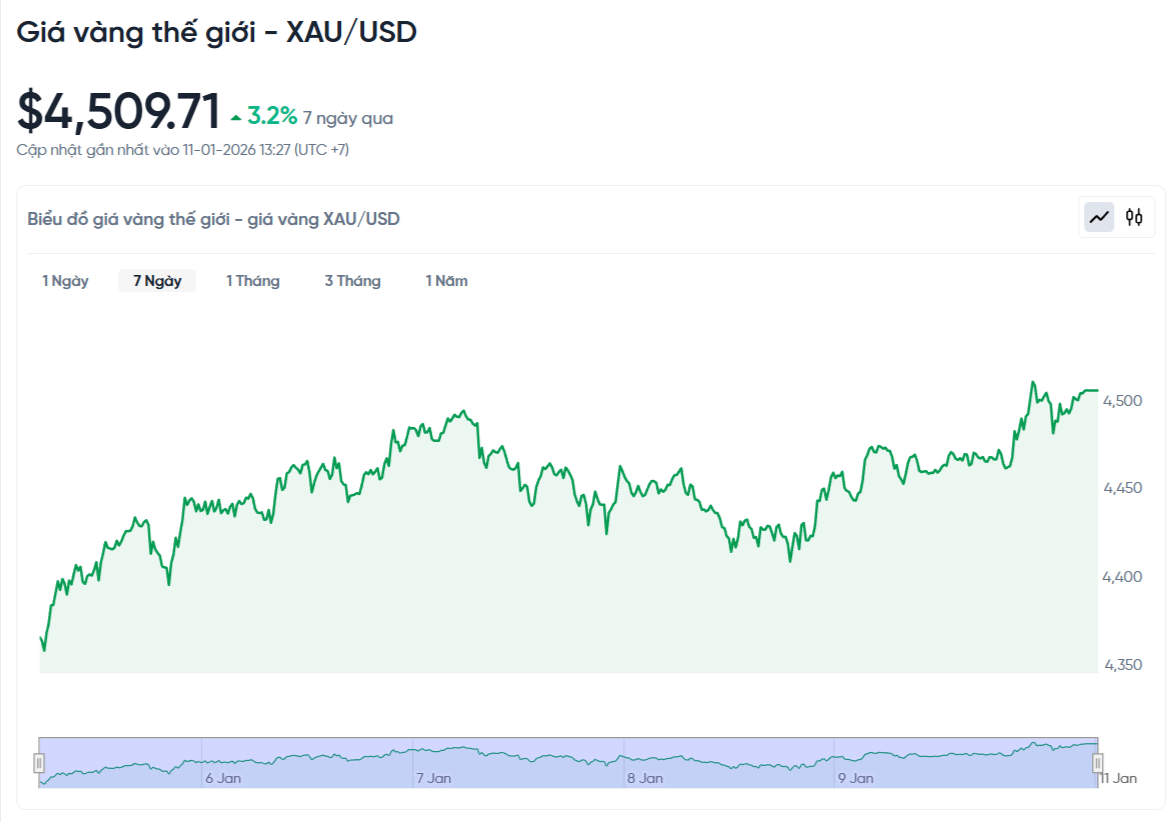Click the Giá vàng thế giới heading
The image size is (1167, 822).
tap(216, 32)
